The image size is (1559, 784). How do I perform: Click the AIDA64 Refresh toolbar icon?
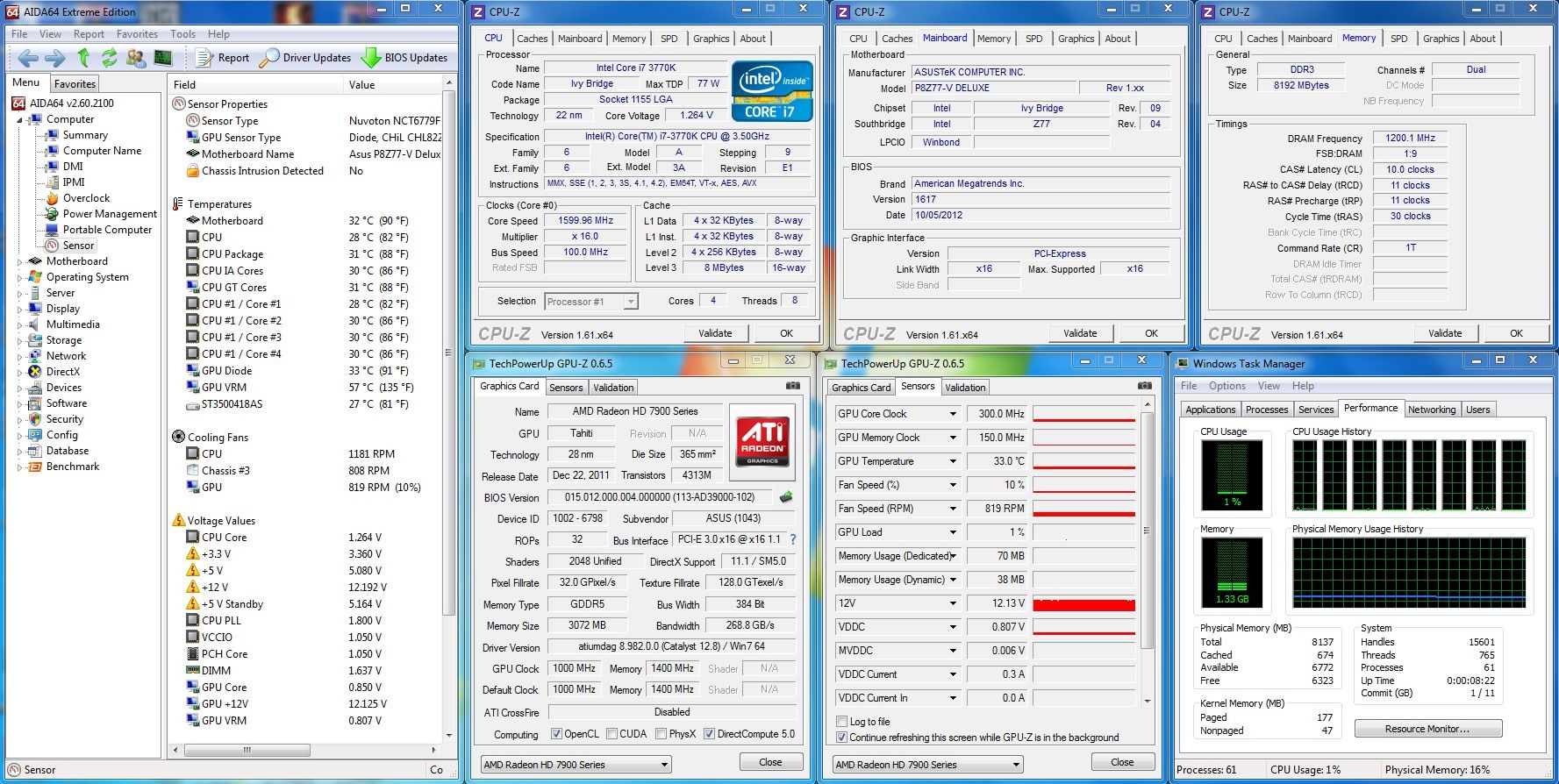(x=109, y=58)
